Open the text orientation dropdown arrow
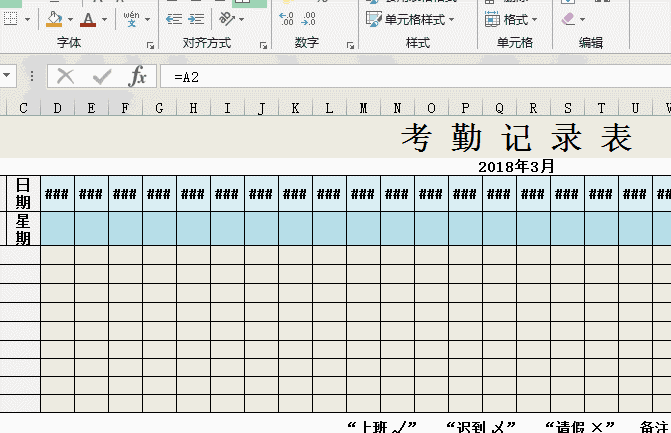 (241, 19)
